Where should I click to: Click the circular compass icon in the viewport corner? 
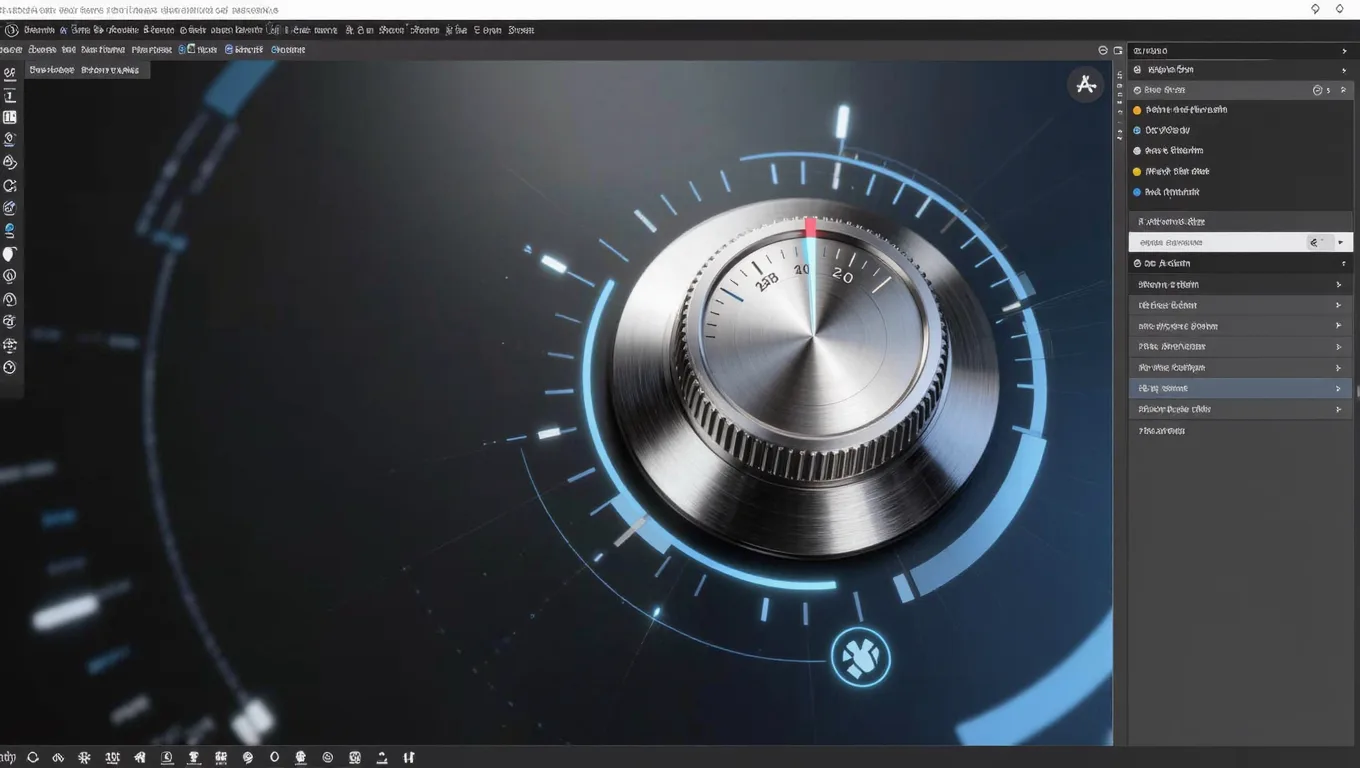[x=1085, y=85]
